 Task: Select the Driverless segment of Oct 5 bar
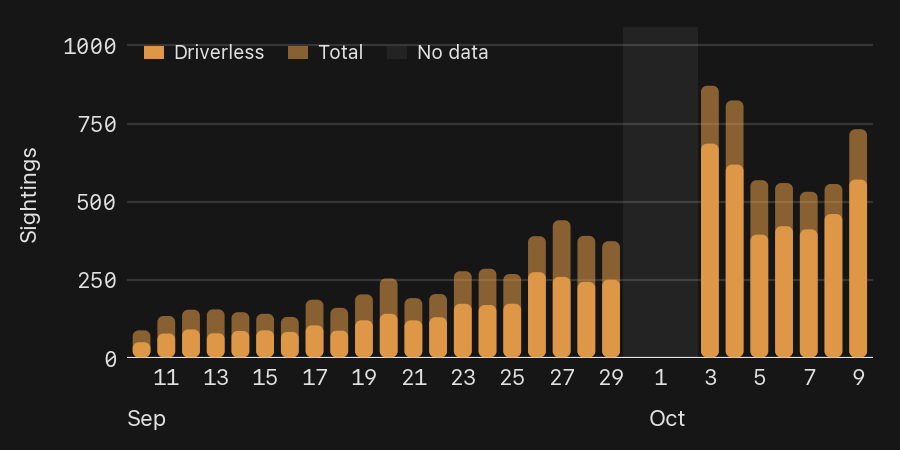[759, 296]
